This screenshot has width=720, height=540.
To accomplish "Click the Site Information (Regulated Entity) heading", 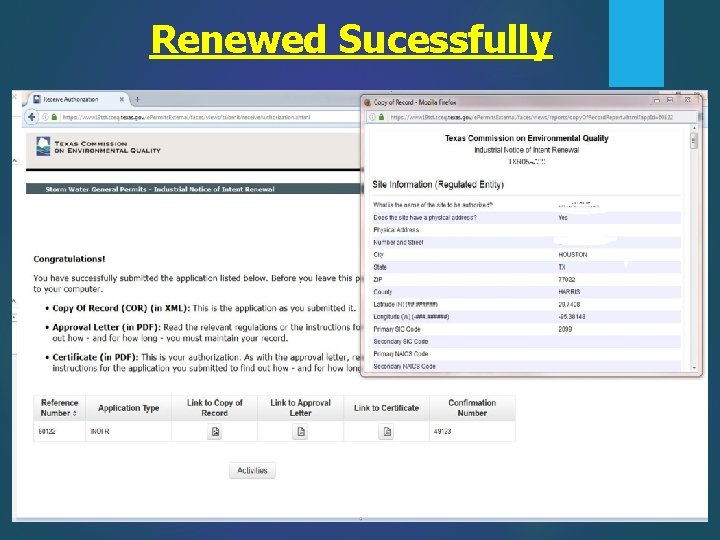I will pyautogui.click(x=438, y=185).
